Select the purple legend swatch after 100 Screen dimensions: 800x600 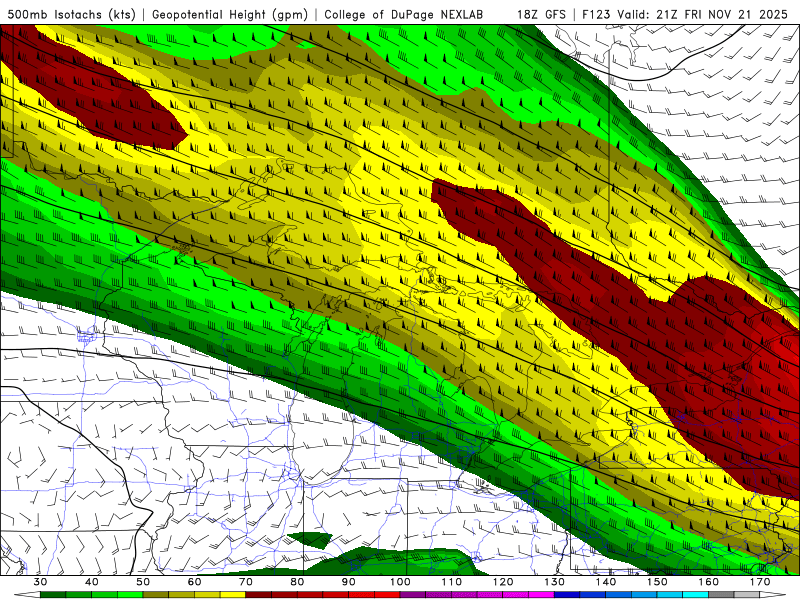(413, 595)
